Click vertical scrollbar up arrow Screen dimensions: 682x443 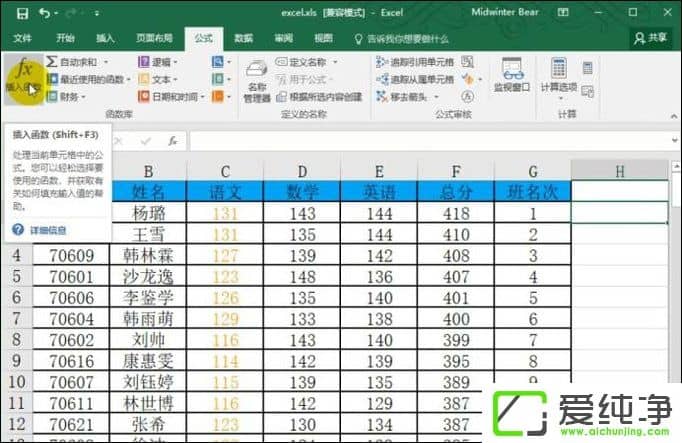[676, 167]
